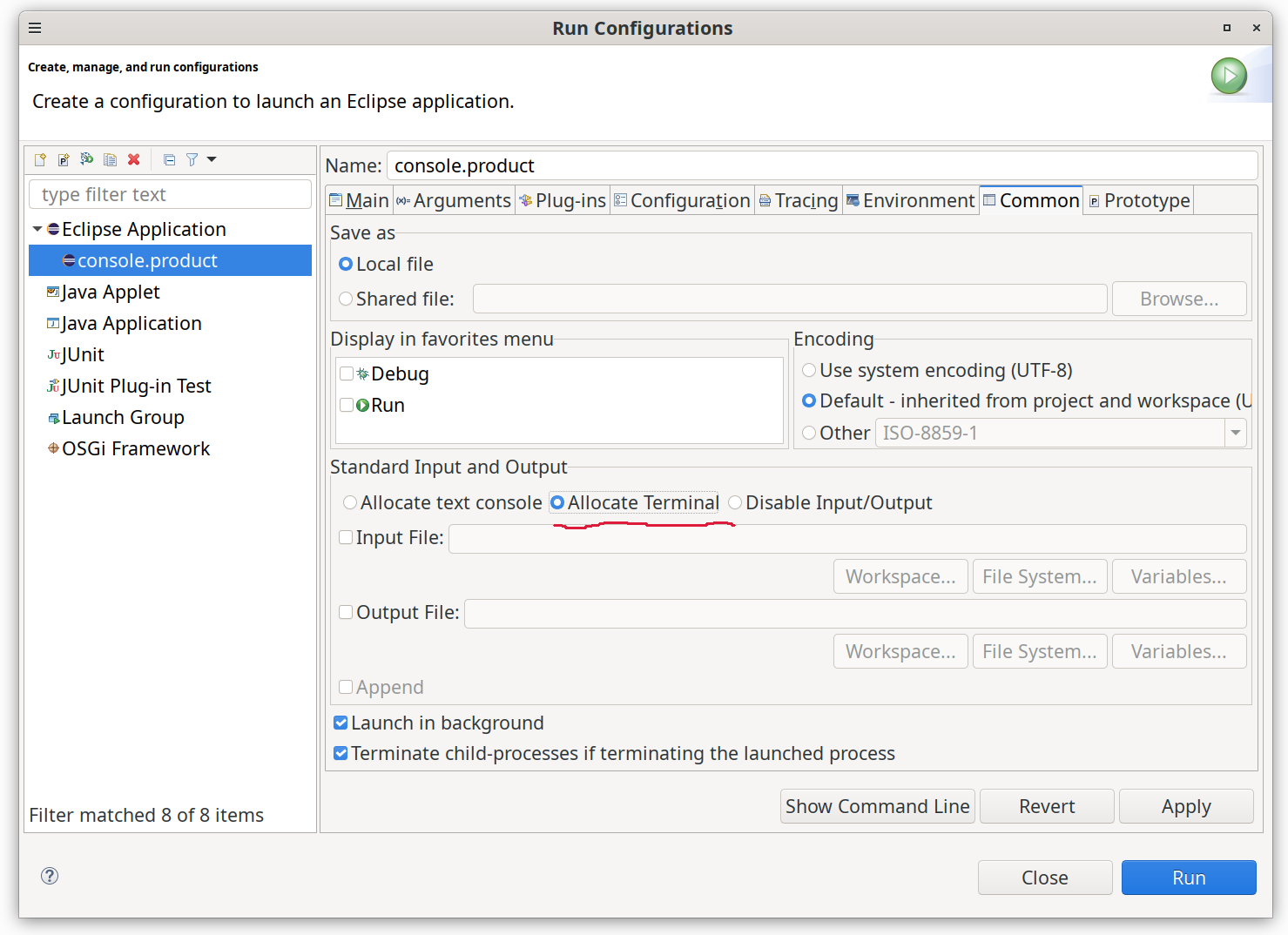1288x935 pixels.
Task: Click the type filter text field
Action: [x=170, y=193]
